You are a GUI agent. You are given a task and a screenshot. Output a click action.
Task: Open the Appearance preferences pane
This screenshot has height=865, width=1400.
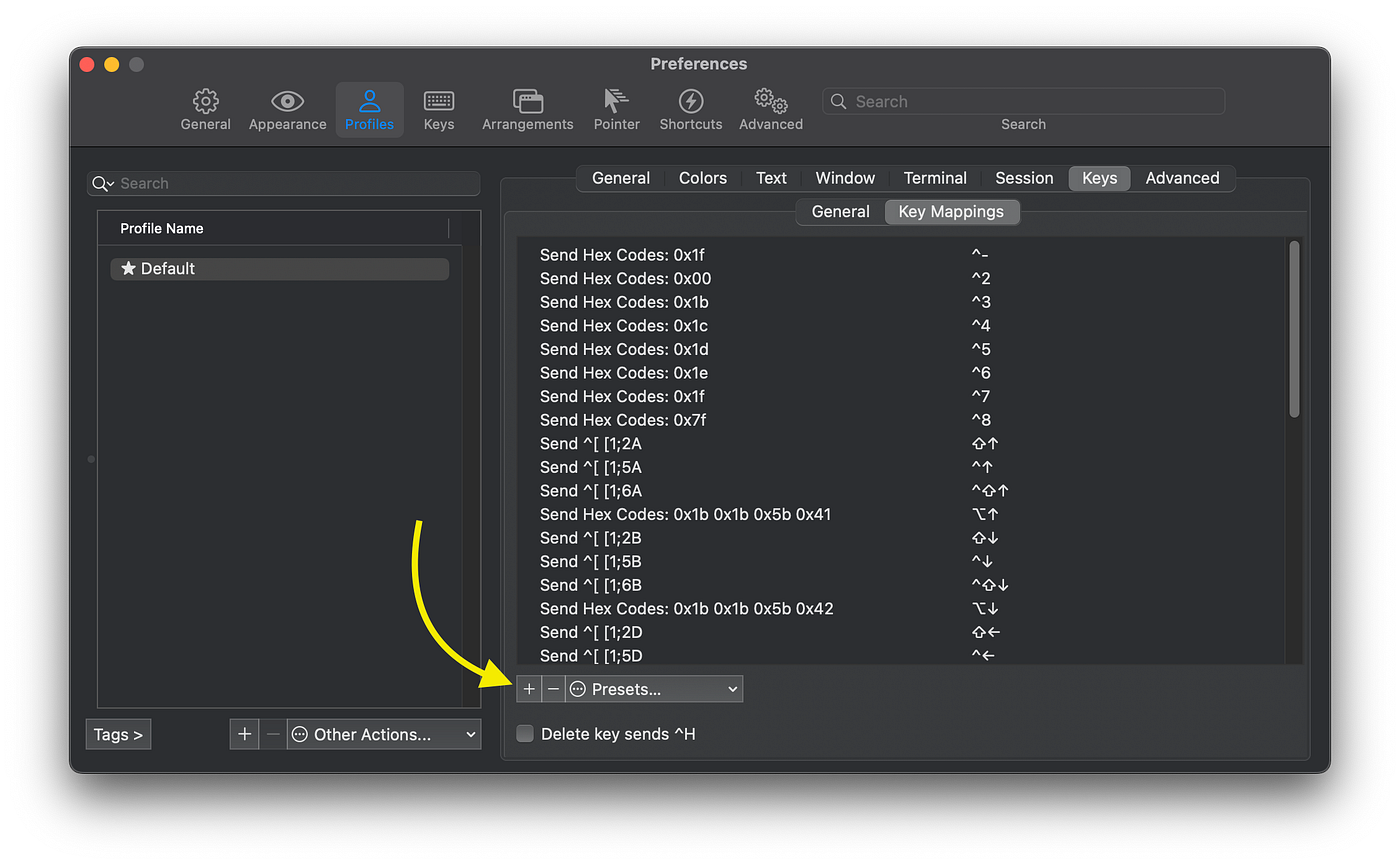[x=288, y=110]
